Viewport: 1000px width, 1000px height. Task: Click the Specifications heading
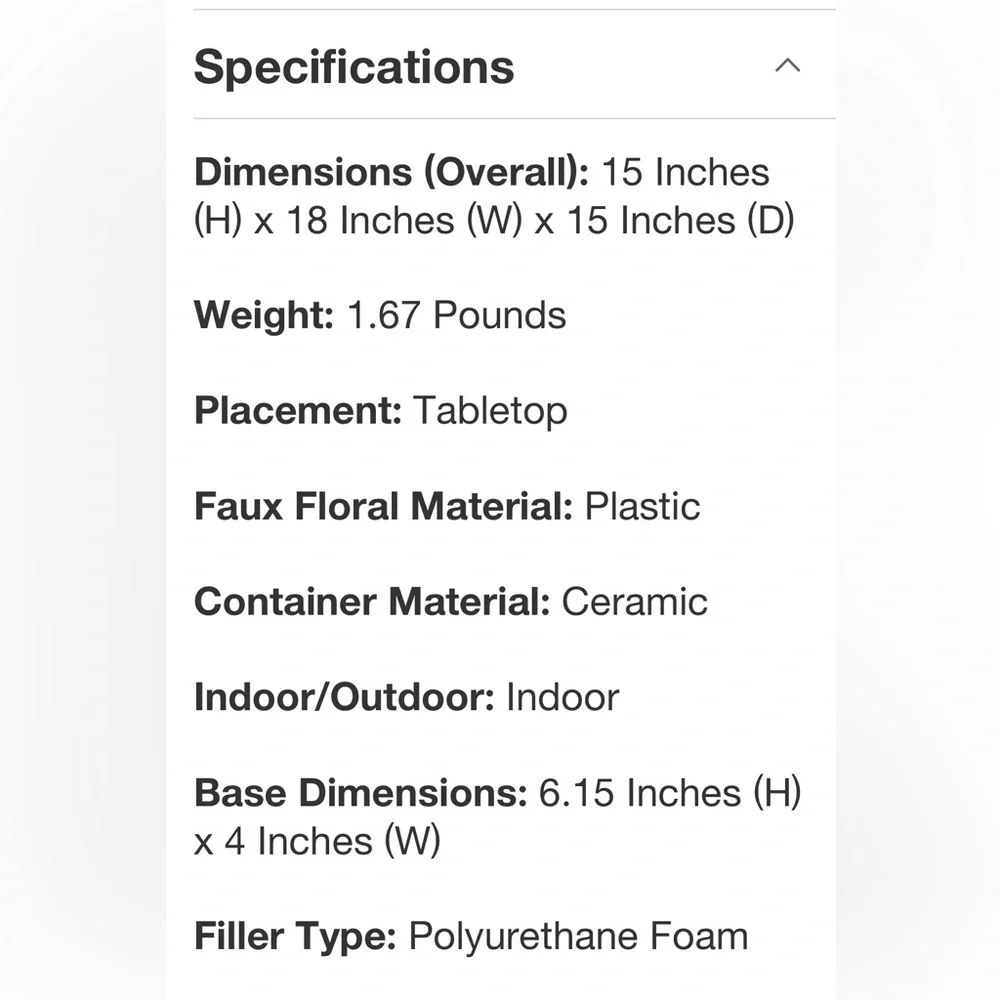coord(354,68)
